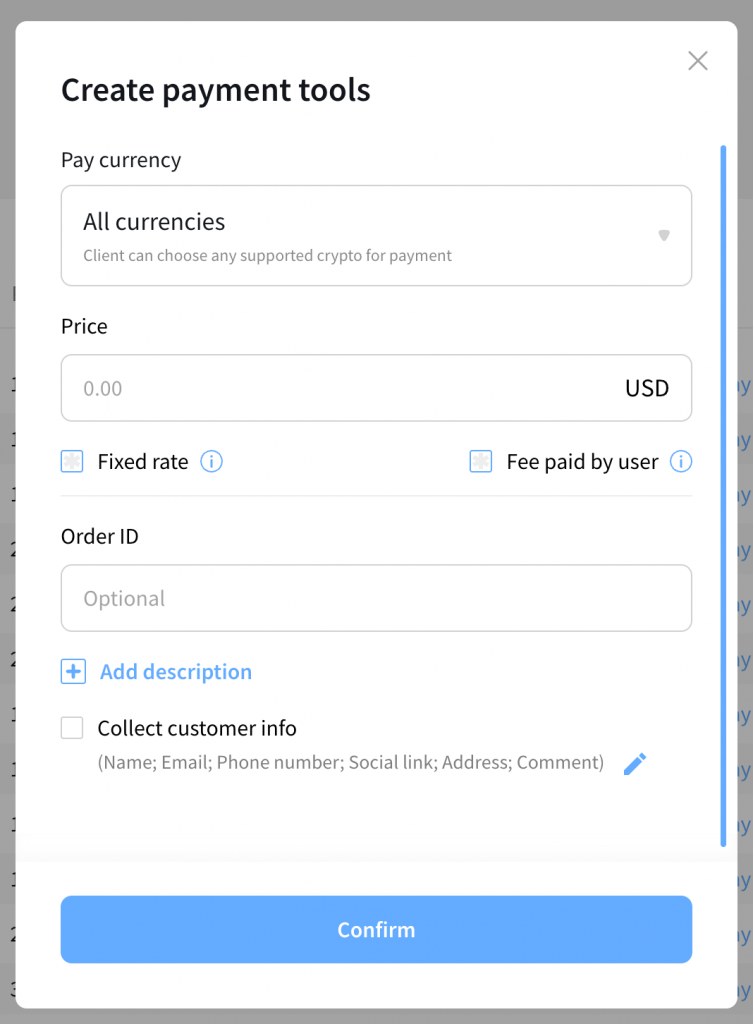Click the Fee paid by user label
This screenshot has width=753, height=1024.
point(582,461)
